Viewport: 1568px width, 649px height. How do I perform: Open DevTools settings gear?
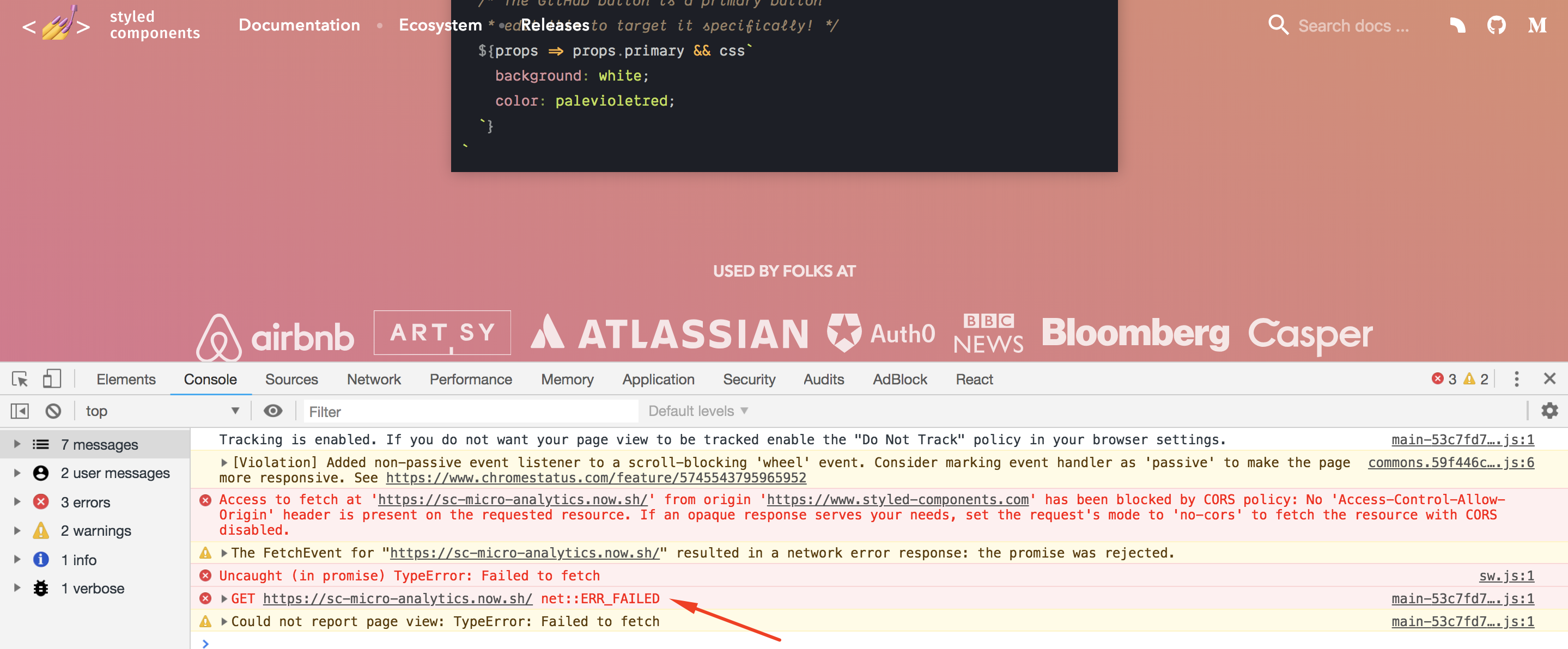1549,411
